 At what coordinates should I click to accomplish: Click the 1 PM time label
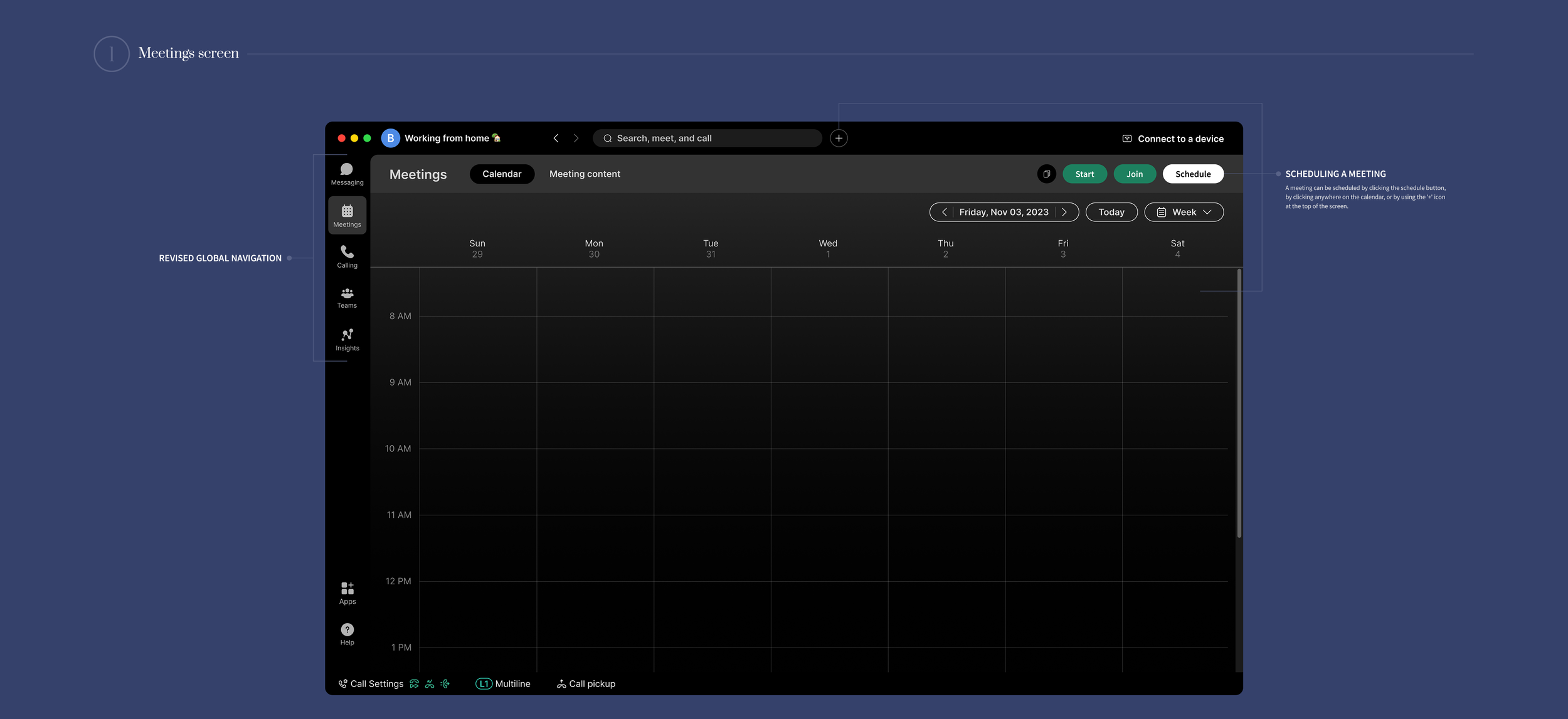401,648
